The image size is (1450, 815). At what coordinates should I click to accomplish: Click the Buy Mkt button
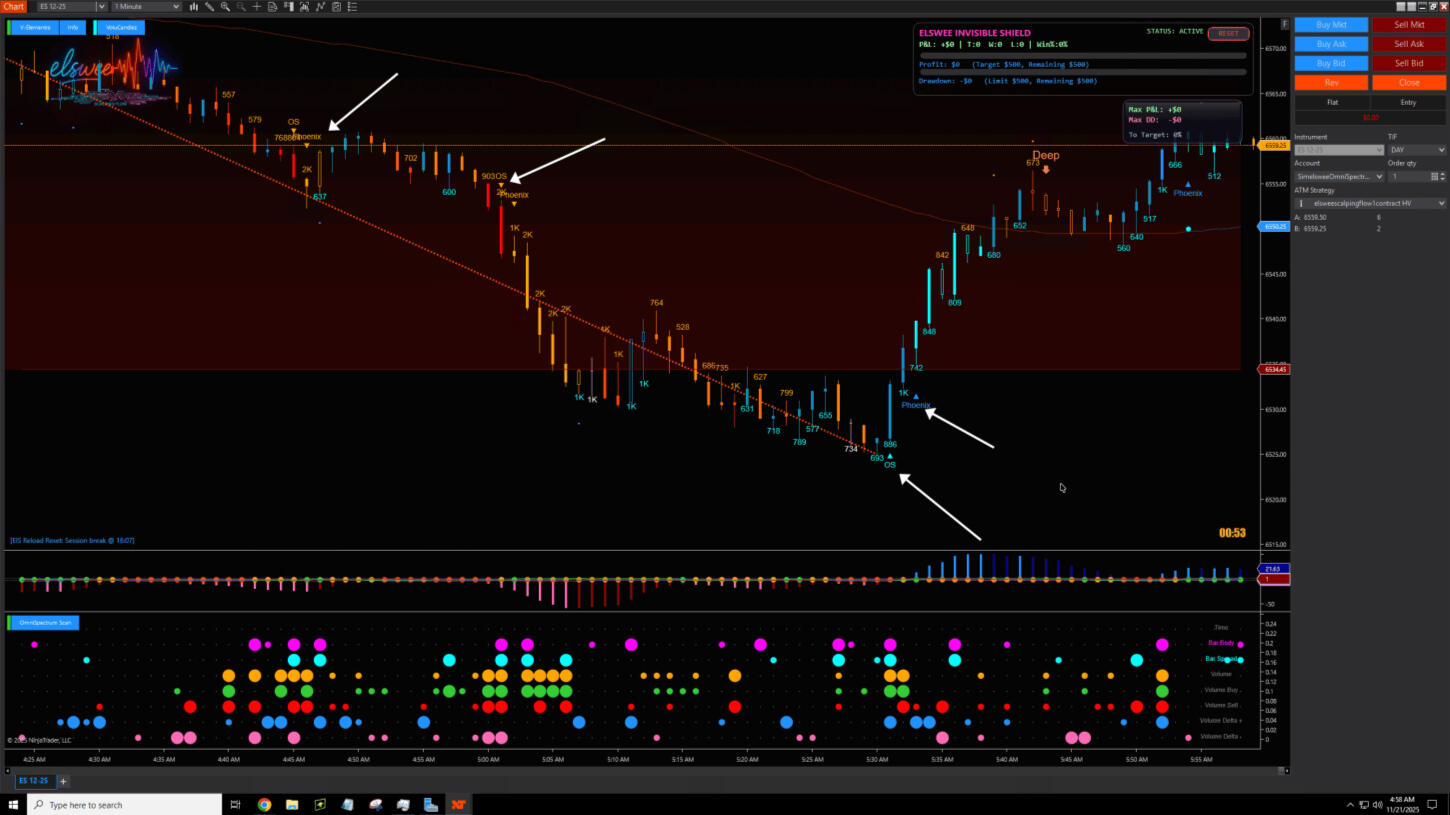tap(1331, 25)
